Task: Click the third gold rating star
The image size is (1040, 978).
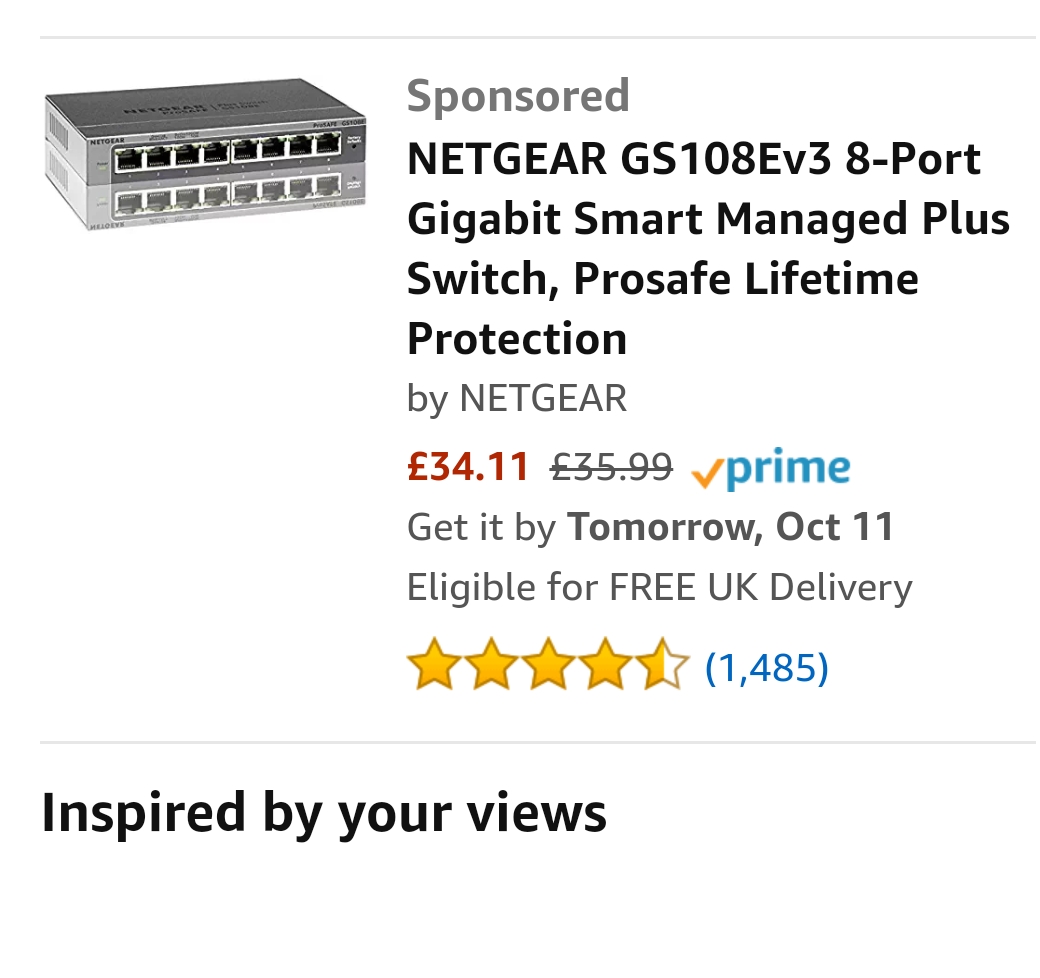Action: tap(548, 667)
